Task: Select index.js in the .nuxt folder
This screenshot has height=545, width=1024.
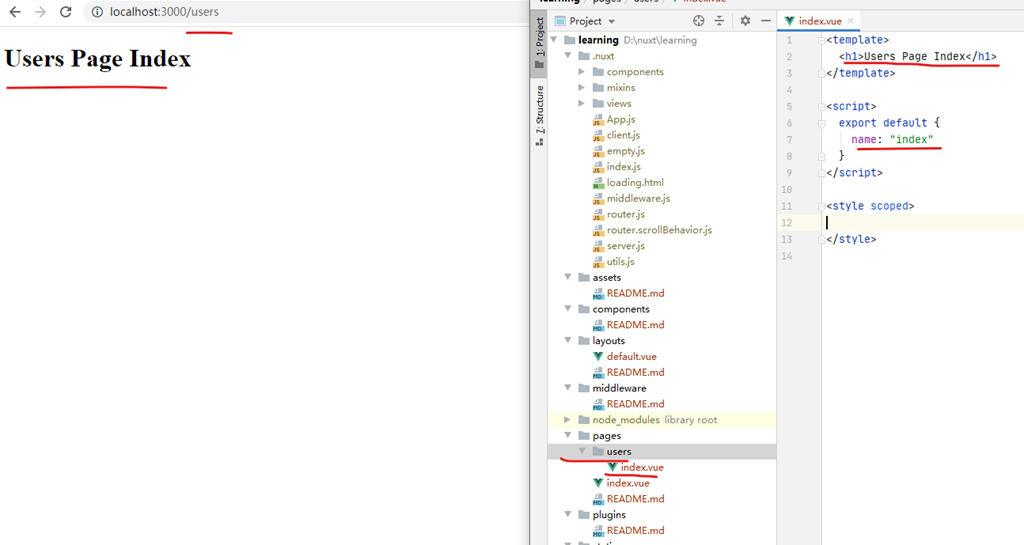Action: (x=623, y=167)
